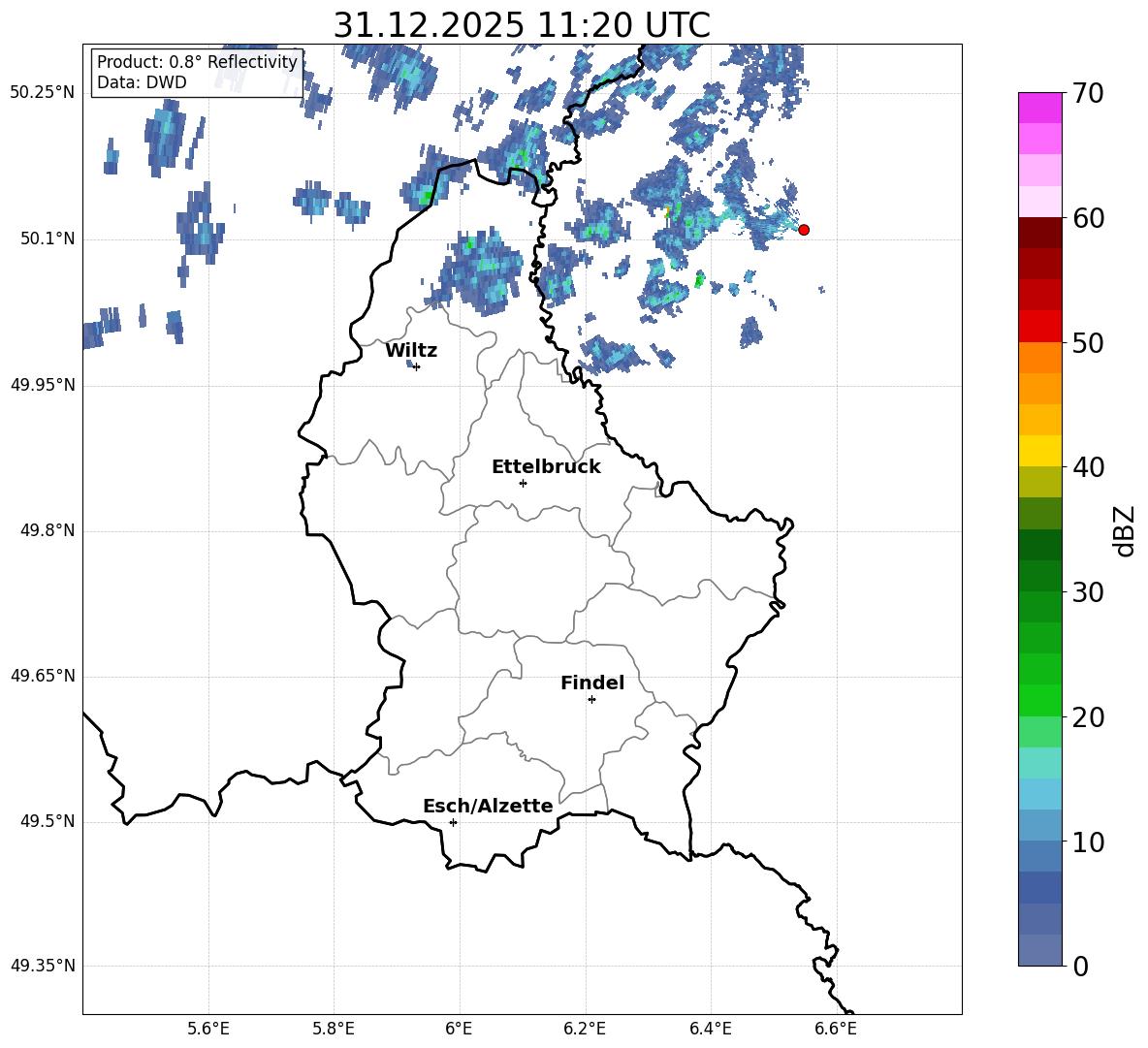Click the 6°E longitude label
This screenshot has height=1048, width=1148.
(460, 1030)
